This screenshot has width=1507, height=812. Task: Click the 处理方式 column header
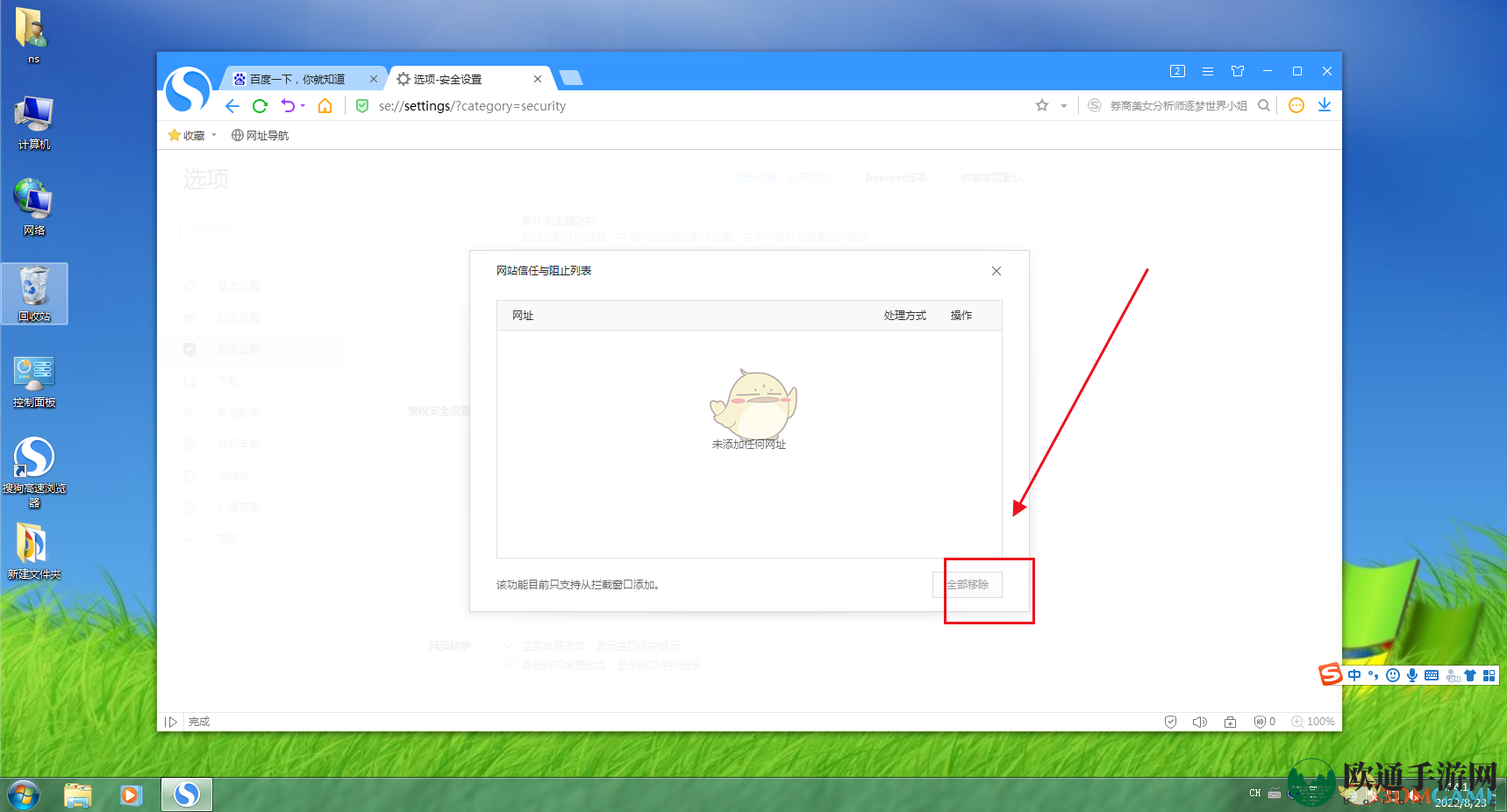(904, 316)
